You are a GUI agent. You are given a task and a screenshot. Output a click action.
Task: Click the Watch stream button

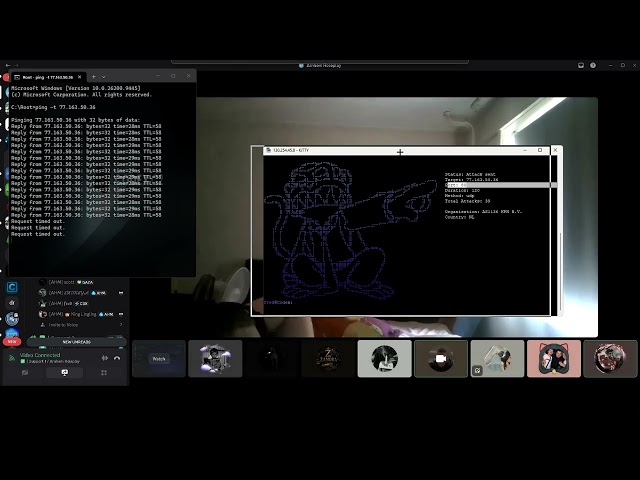point(159,359)
